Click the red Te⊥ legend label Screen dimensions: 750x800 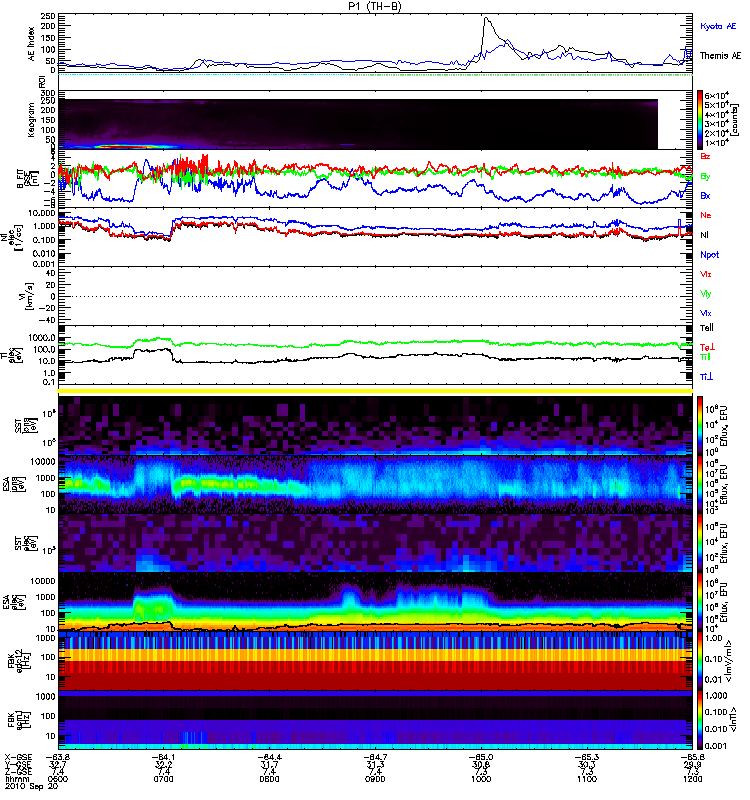pos(706,347)
